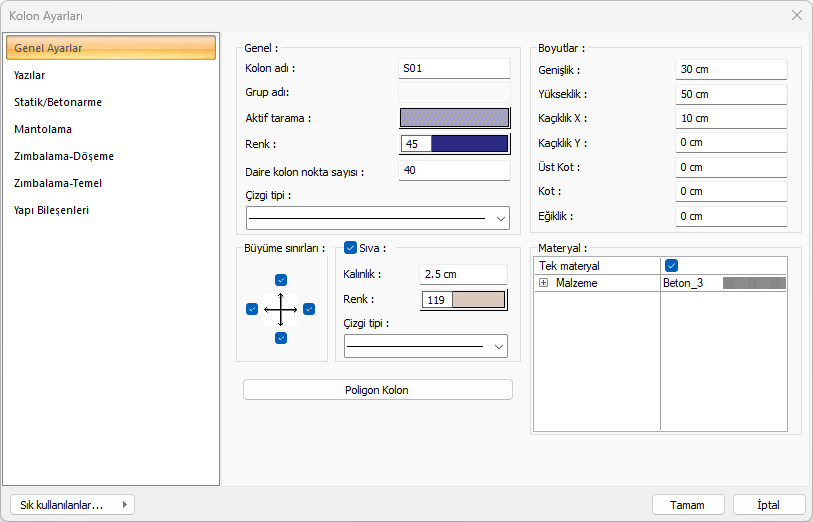The height and width of the screenshot is (522, 813).
Task: Toggle the top growth limit checkbox
Action: 281,280
